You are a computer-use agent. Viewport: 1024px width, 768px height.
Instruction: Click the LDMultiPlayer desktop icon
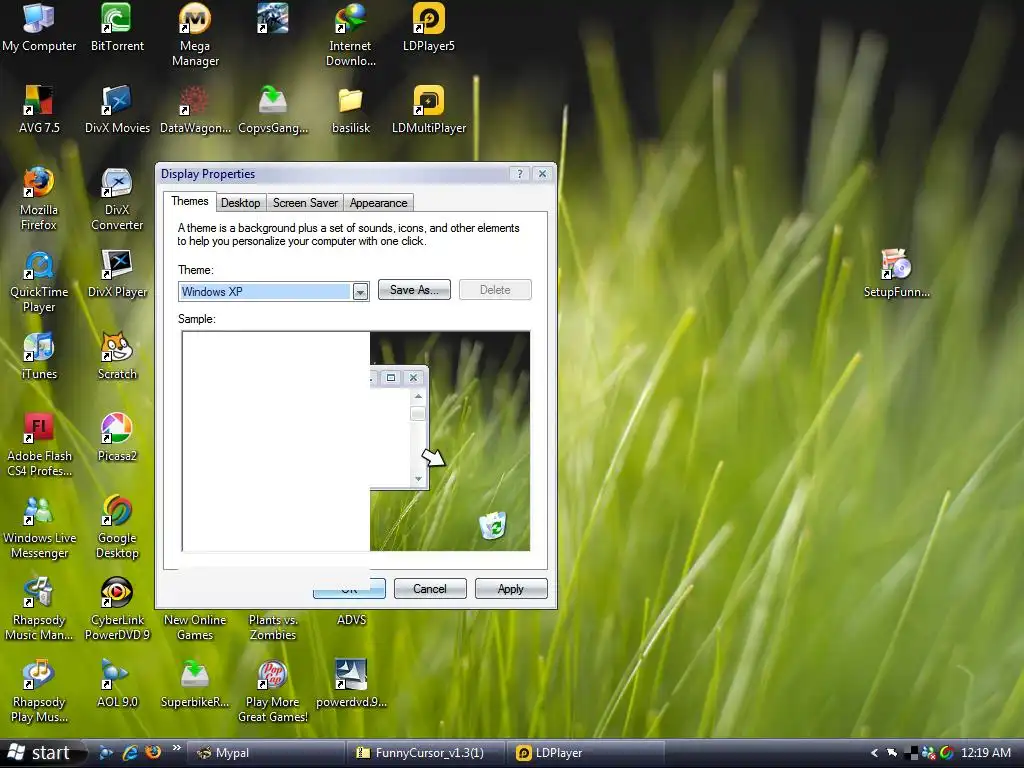428,110
